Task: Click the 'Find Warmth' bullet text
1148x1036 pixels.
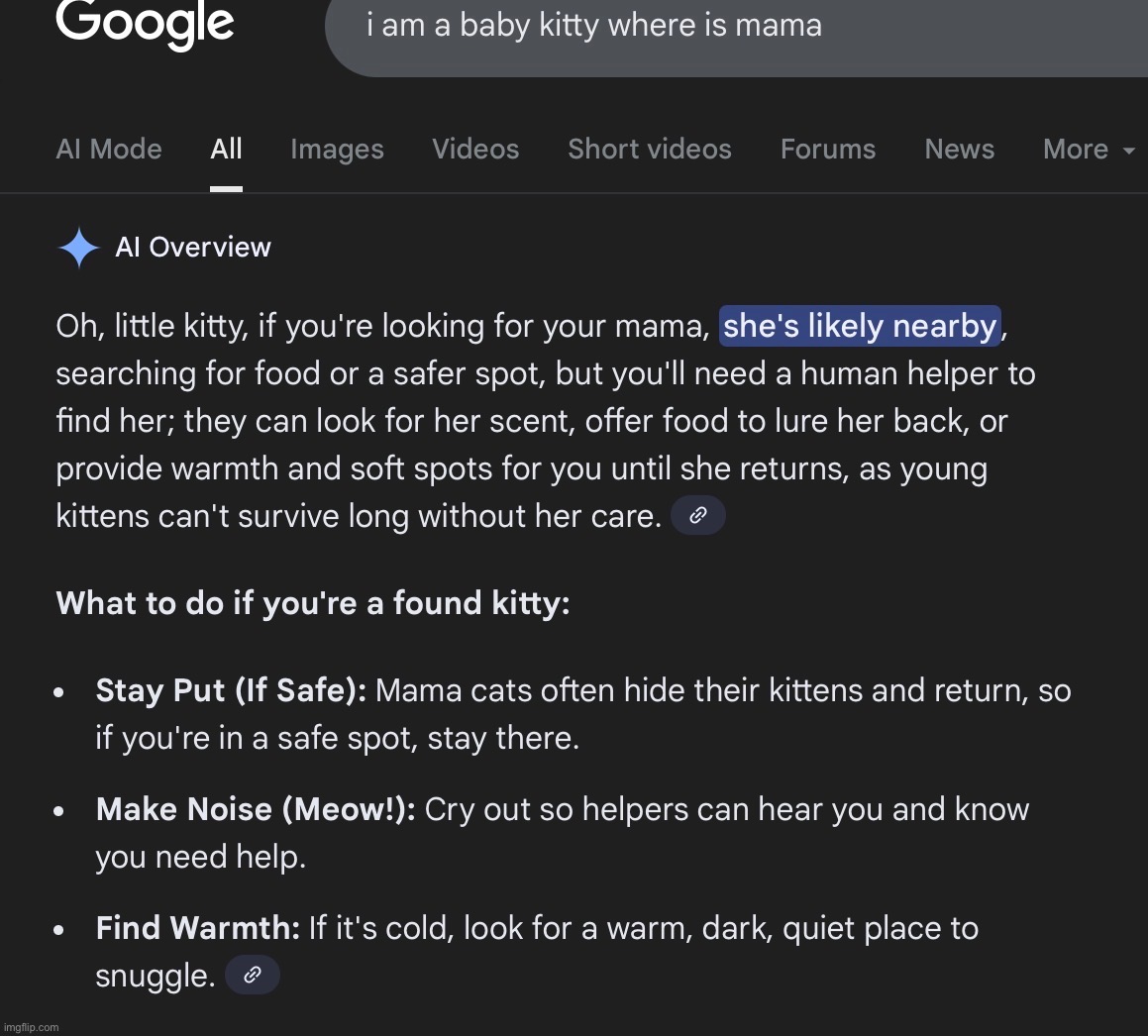Action: point(198,928)
